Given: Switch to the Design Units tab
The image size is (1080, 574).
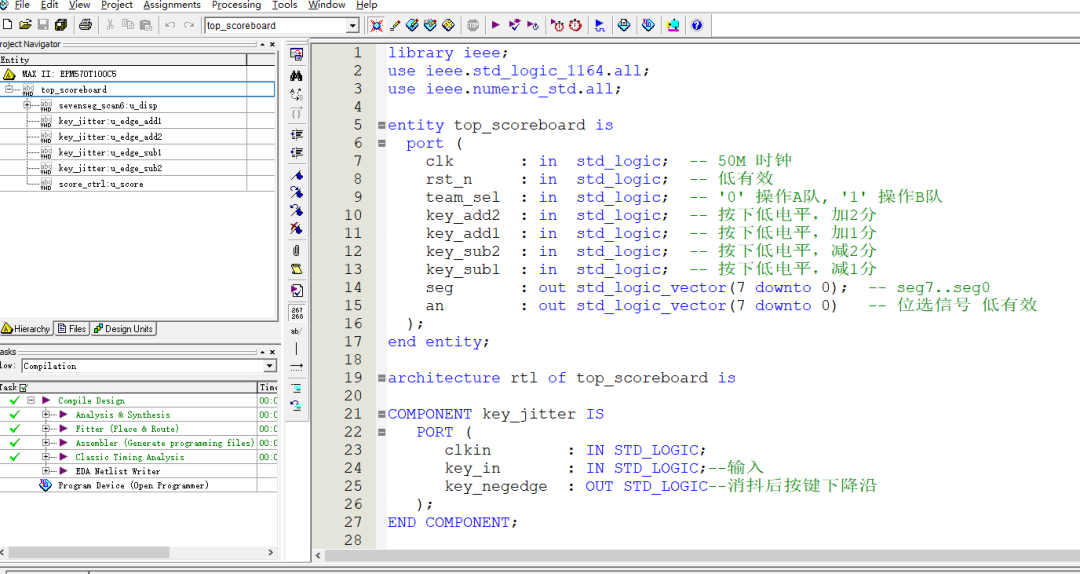Looking at the screenshot, I should [123, 329].
